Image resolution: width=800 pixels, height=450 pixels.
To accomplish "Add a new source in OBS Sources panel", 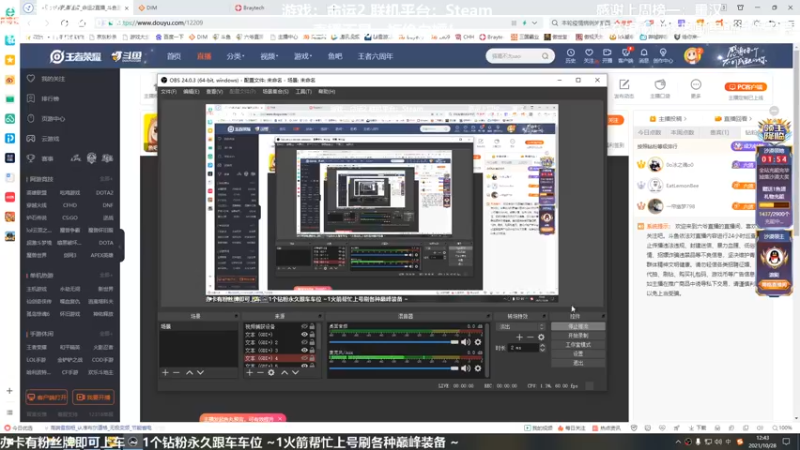I will [249, 373].
